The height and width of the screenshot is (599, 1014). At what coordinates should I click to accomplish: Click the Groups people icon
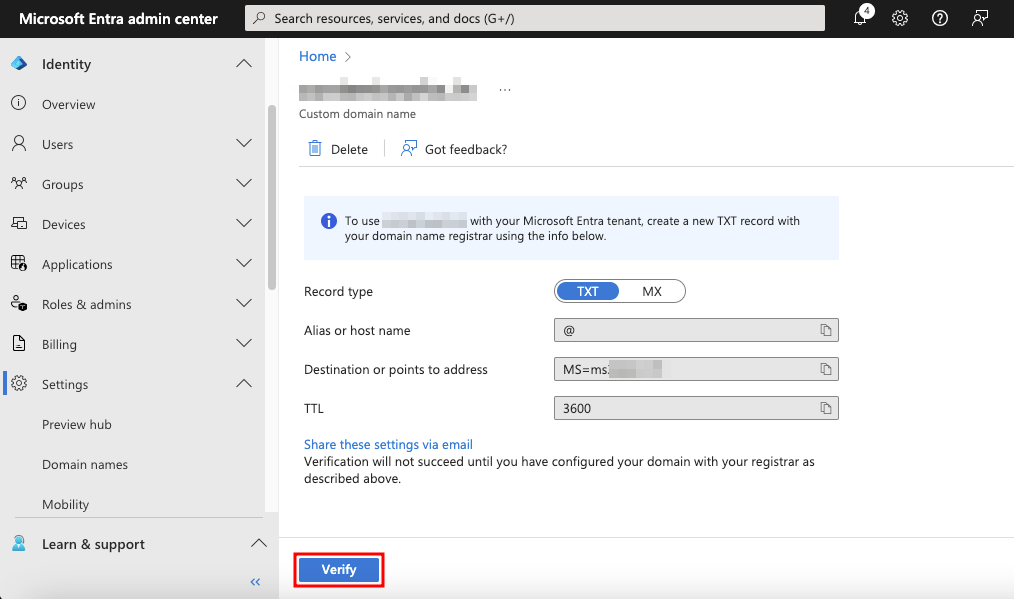pos(19,183)
